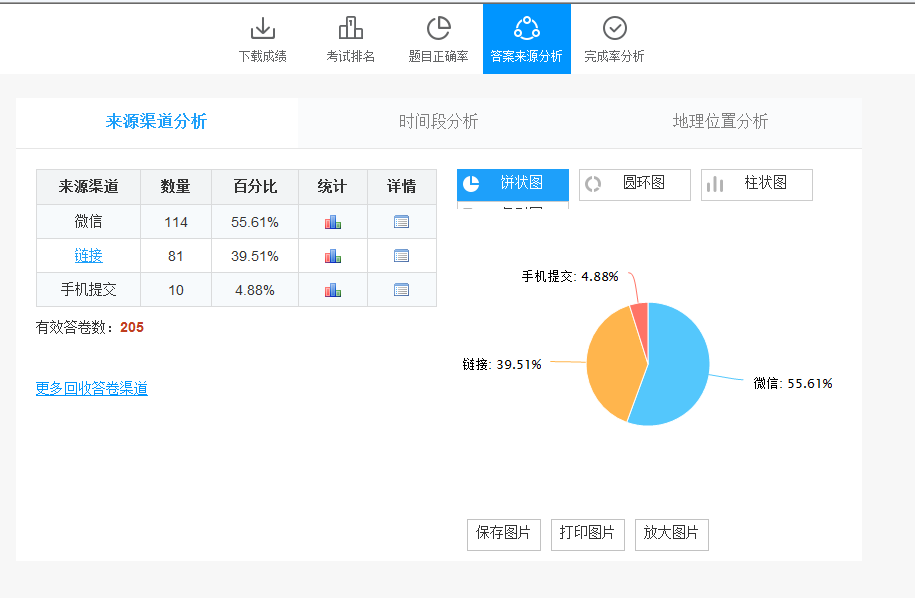Open details list icon for 手机提交 row
This screenshot has height=598, width=915.
click(x=402, y=290)
